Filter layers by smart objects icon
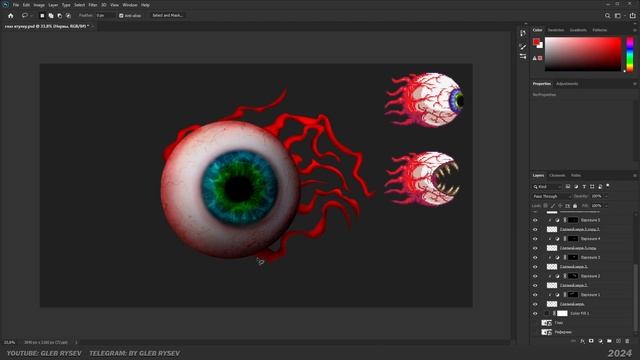This screenshot has height=360, width=640. (600, 187)
